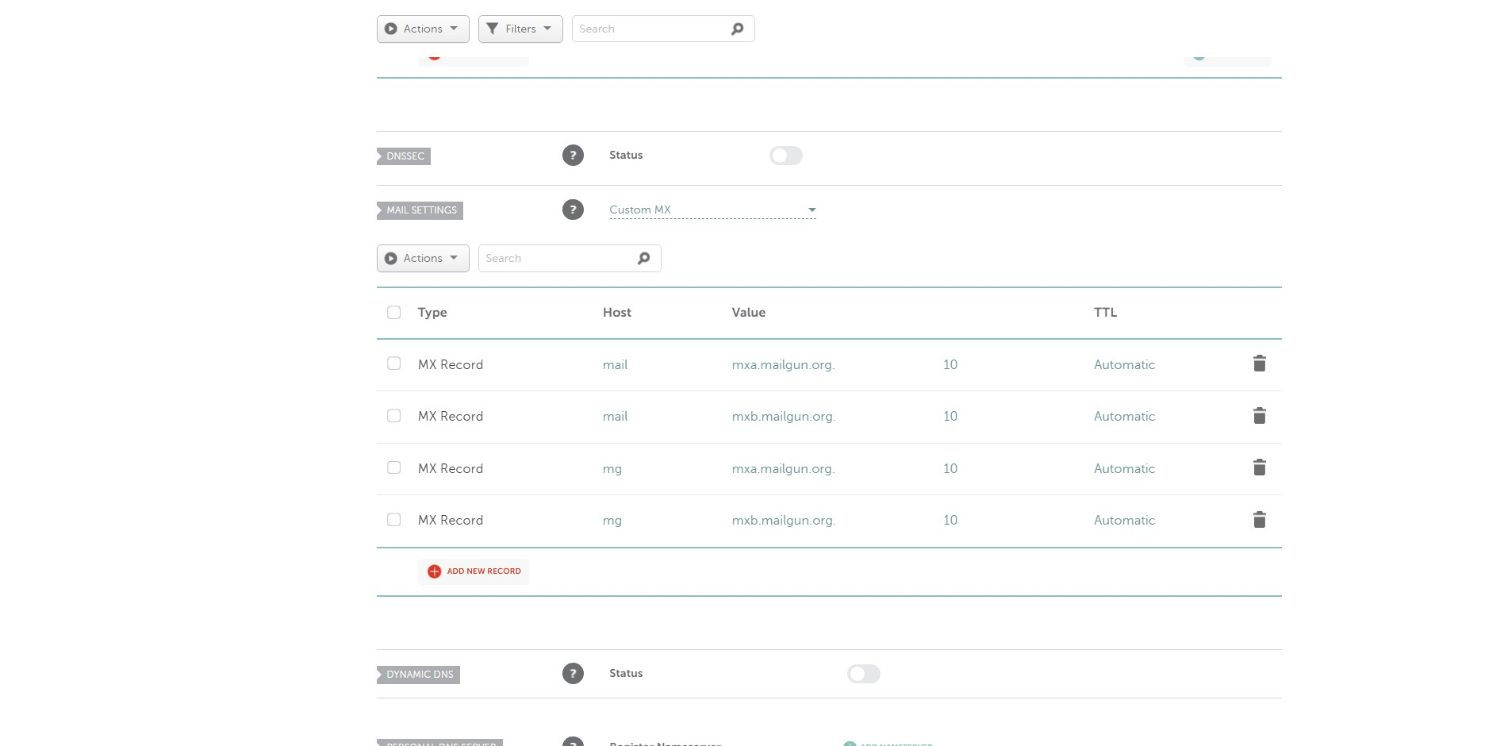Check the mail mxb.mailgun.org record checkbox
The width and height of the screenshot is (1500, 746).
tap(394, 416)
